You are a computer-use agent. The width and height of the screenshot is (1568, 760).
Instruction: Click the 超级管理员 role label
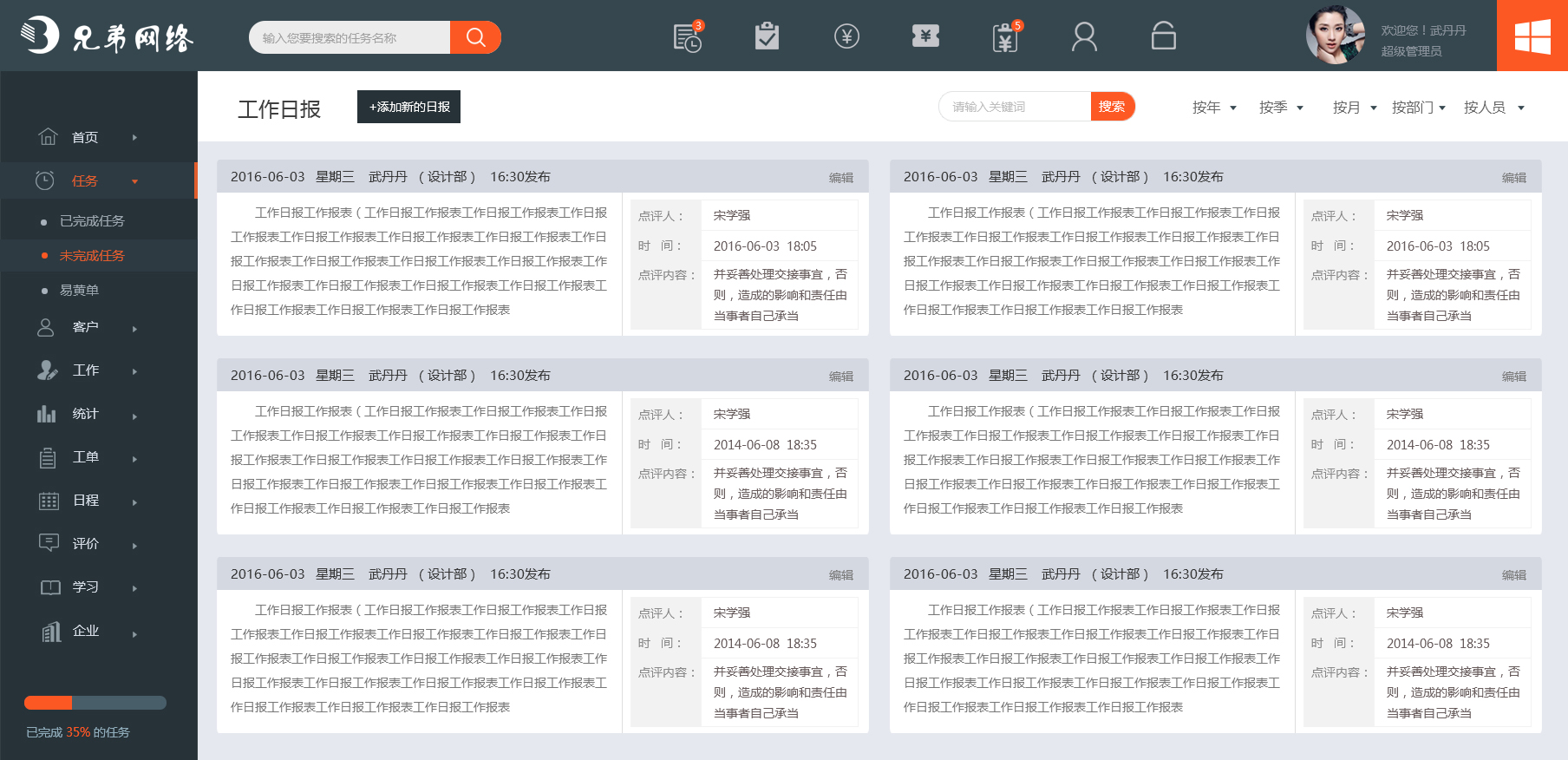coord(1411,51)
